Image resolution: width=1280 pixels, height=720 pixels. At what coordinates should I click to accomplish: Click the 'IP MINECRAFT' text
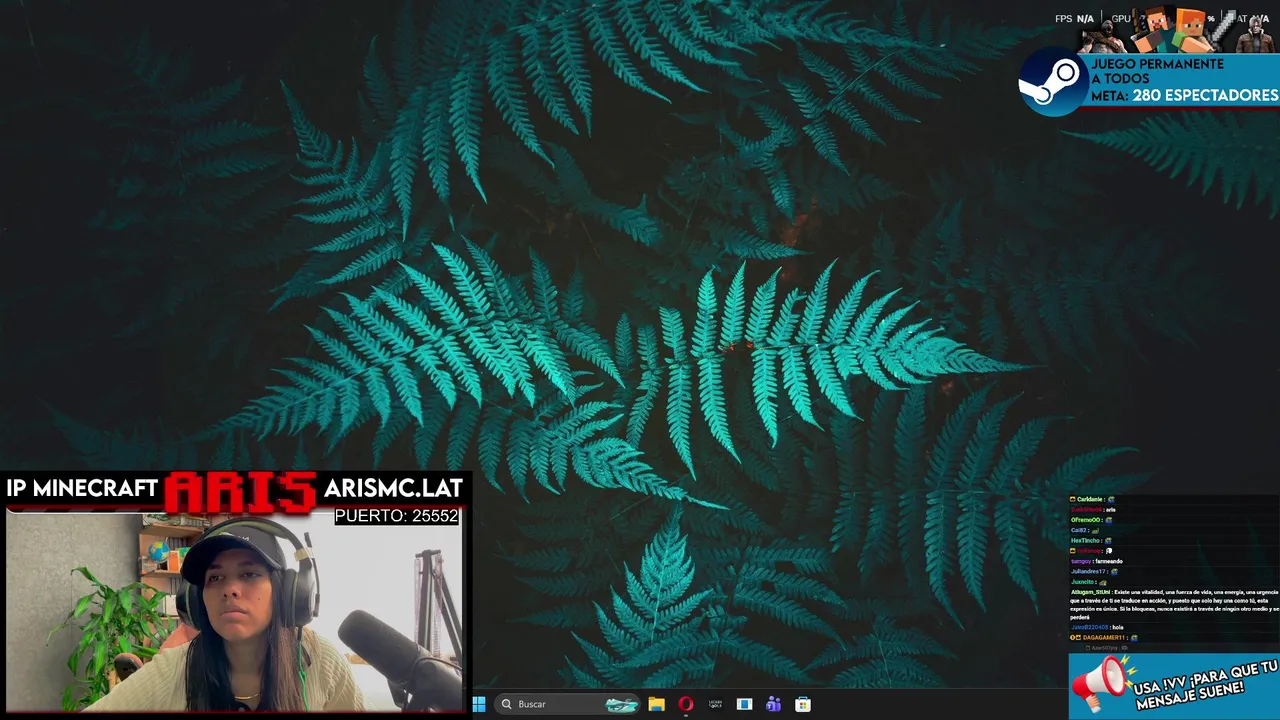coord(82,489)
